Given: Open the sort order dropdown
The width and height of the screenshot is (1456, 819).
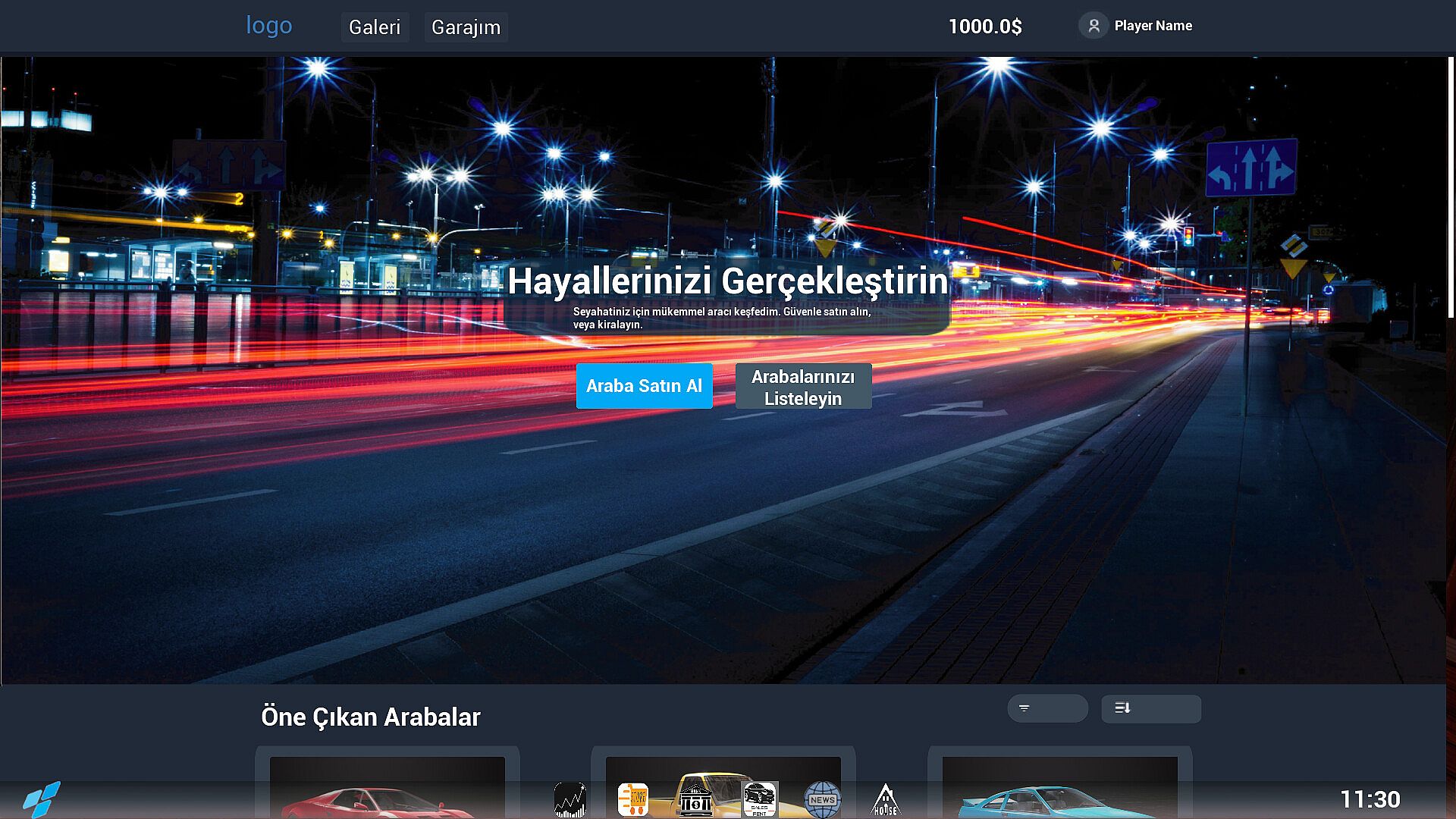Looking at the screenshot, I should click(x=1150, y=708).
